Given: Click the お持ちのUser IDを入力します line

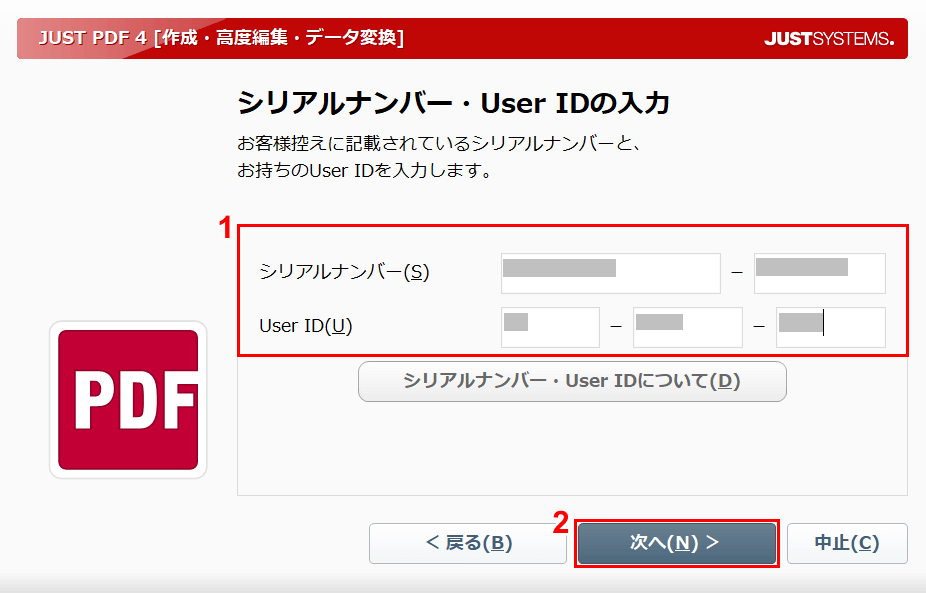Looking at the screenshot, I should [x=365, y=171].
